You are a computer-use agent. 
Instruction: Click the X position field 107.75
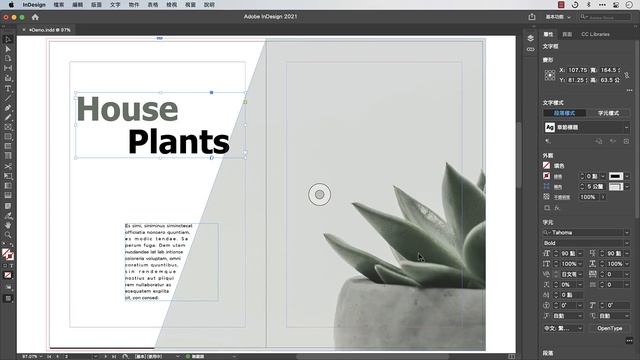coord(577,70)
